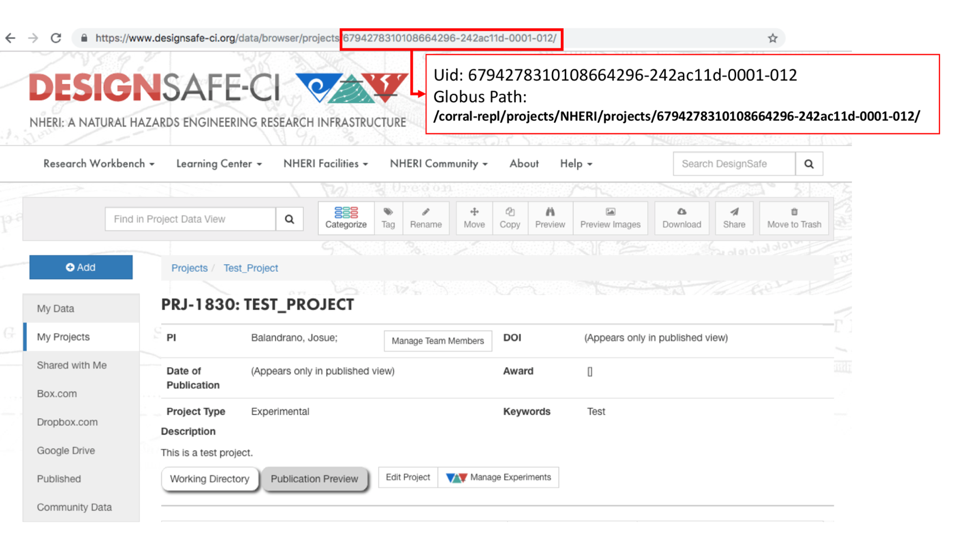The image size is (974, 547).
Task: Click the Test_Project breadcrumb link
Action: point(251,268)
